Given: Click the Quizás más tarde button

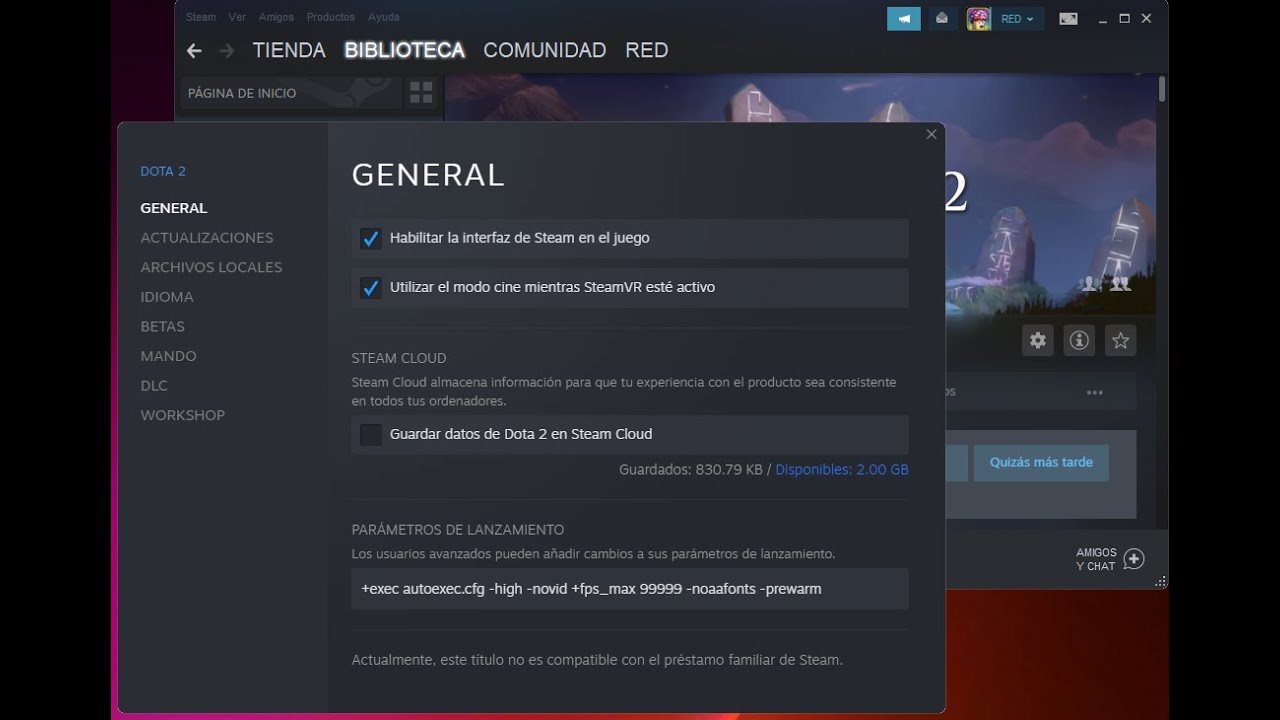Looking at the screenshot, I should [x=1041, y=463].
